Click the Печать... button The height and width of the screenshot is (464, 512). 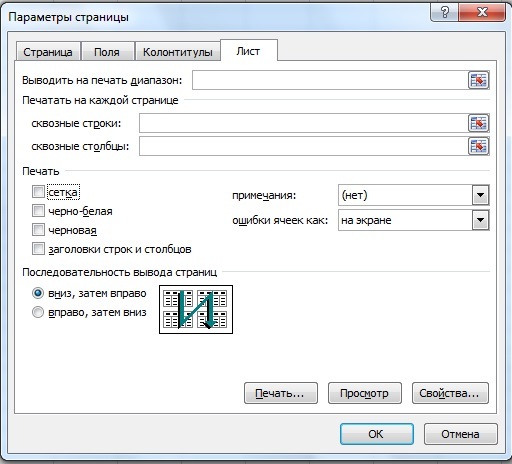click(281, 393)
